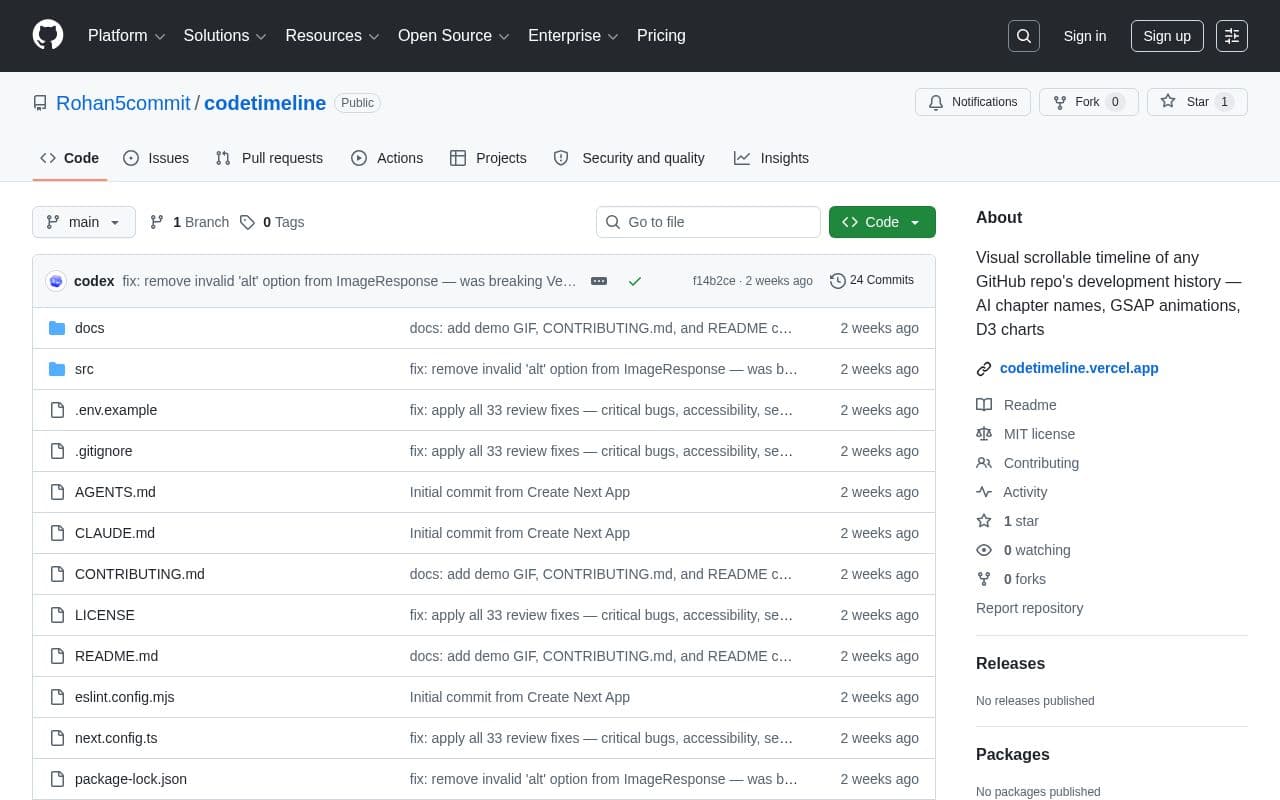1280x800 pixels.
Task: Open the CONTRIBUTING.md file
Action: click(140, 574)
